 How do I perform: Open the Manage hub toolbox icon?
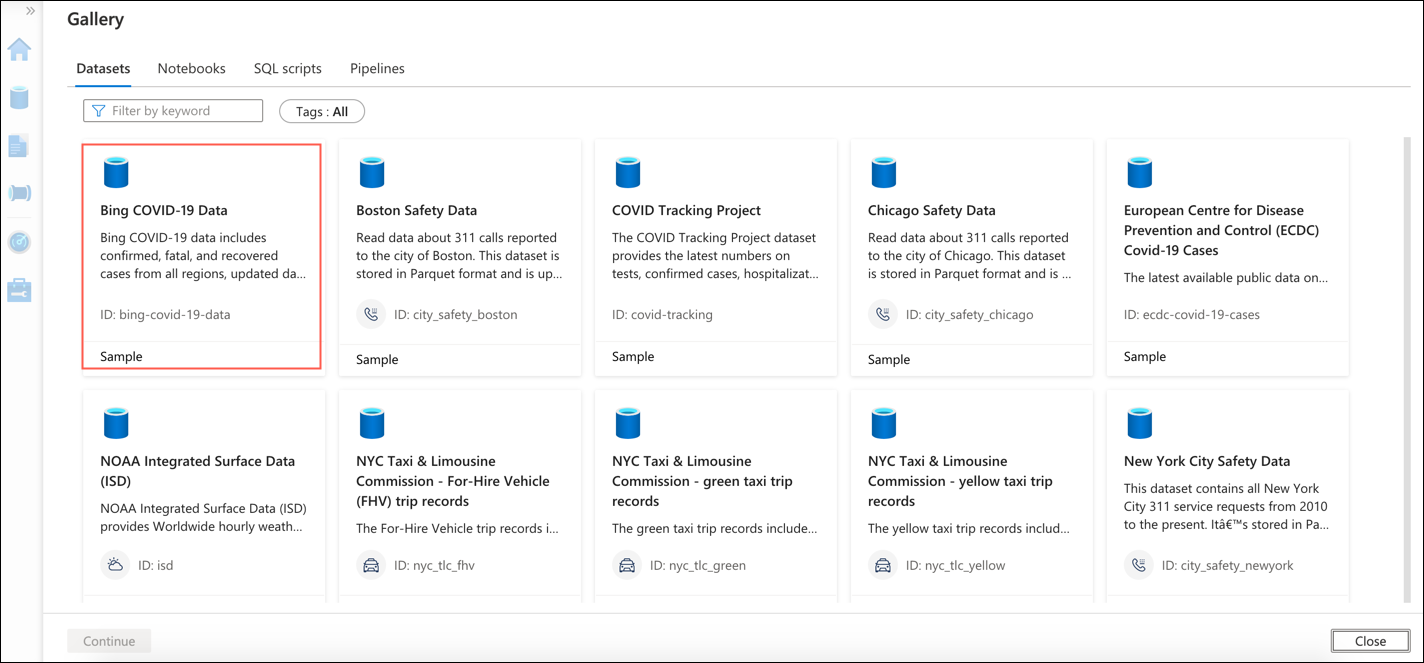tap(19, 290)
